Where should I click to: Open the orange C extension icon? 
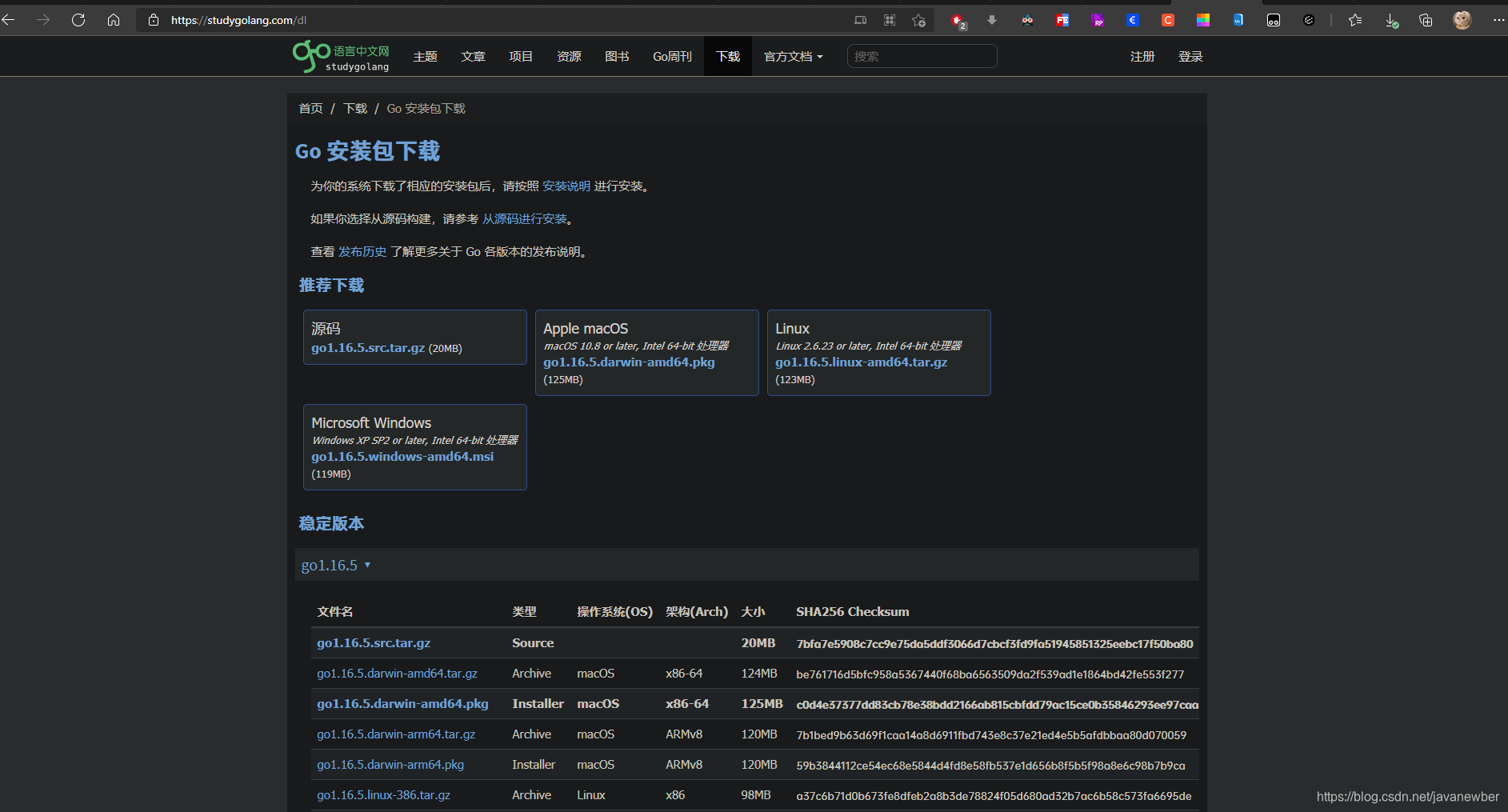pos(1168,20)
